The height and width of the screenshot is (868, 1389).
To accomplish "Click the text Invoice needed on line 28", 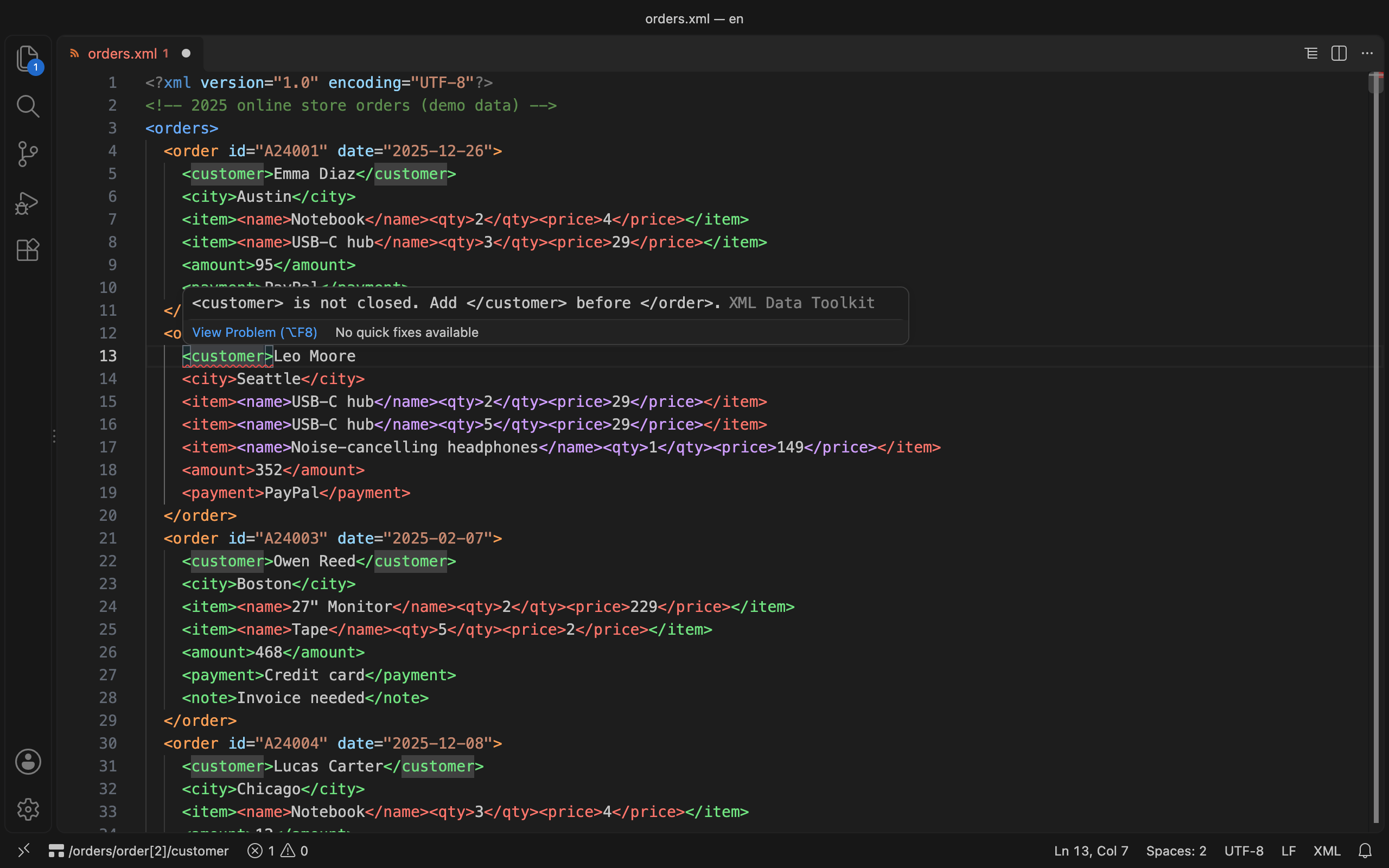I will tap(301, 698).
